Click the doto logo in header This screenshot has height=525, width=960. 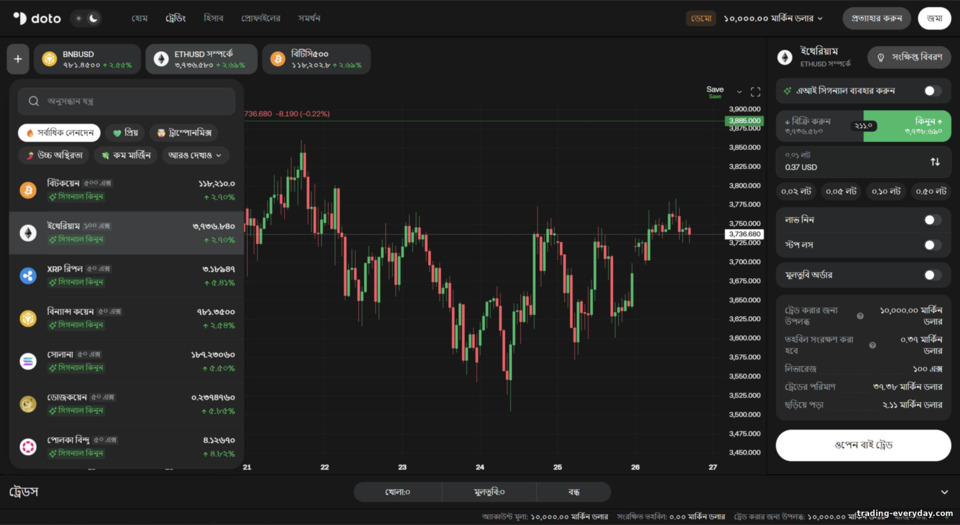coord(37,18)
